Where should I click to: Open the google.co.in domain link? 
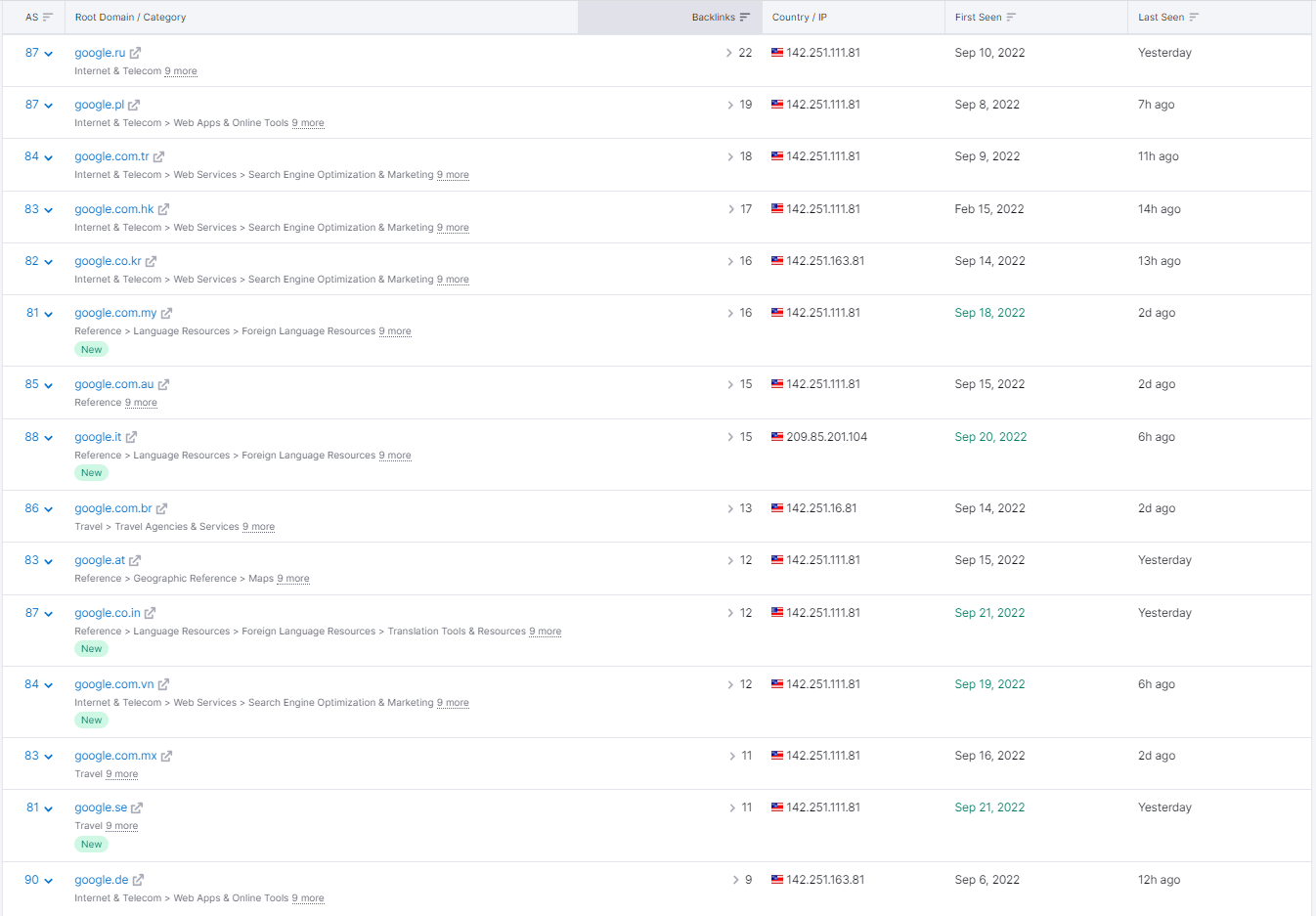[x=108, y=613]
